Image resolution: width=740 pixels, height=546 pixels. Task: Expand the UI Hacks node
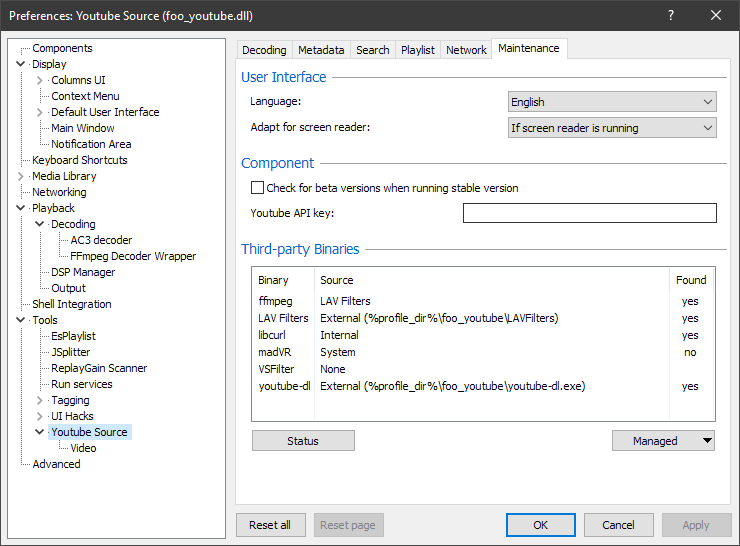tap(40, 416)
